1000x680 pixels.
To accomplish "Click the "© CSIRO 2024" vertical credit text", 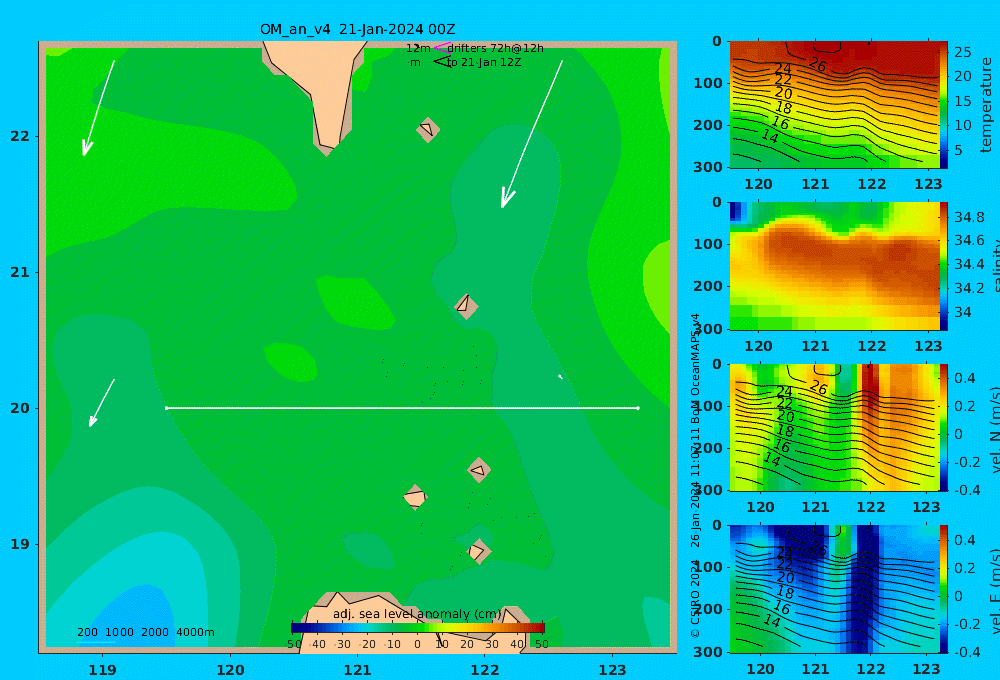I will (695, 598).
